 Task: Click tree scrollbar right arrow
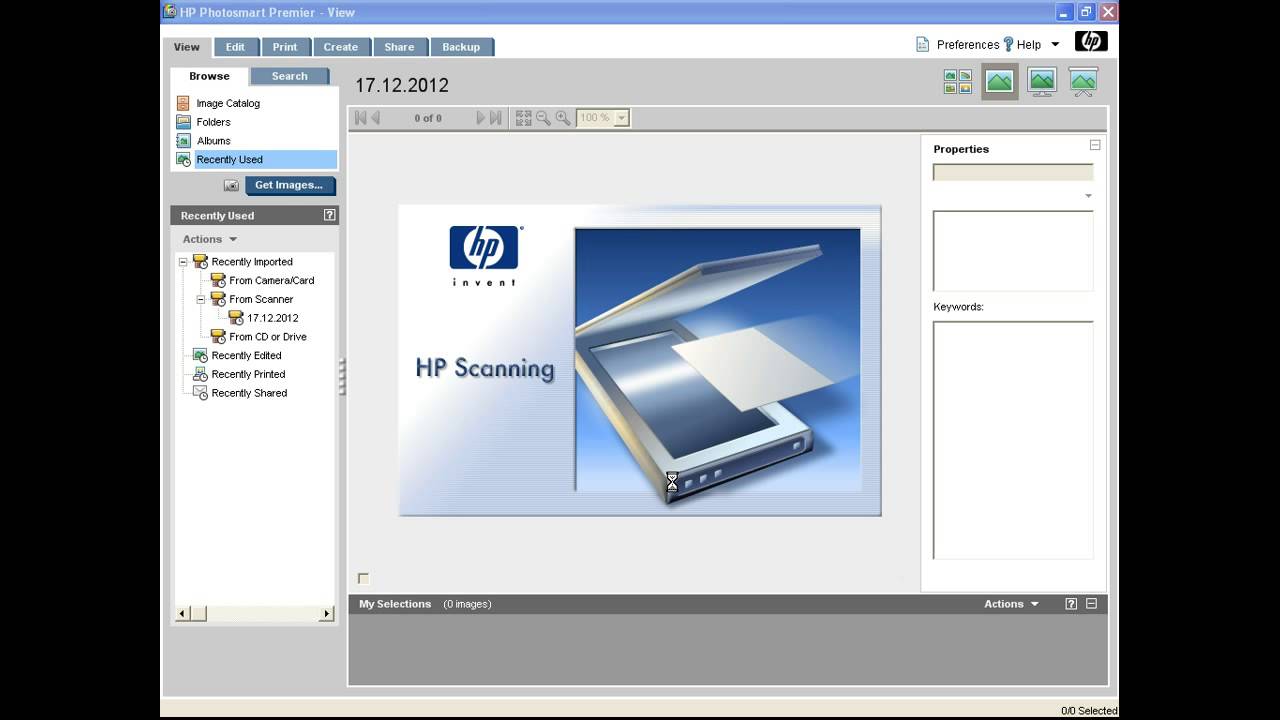(x=326, y=614)
